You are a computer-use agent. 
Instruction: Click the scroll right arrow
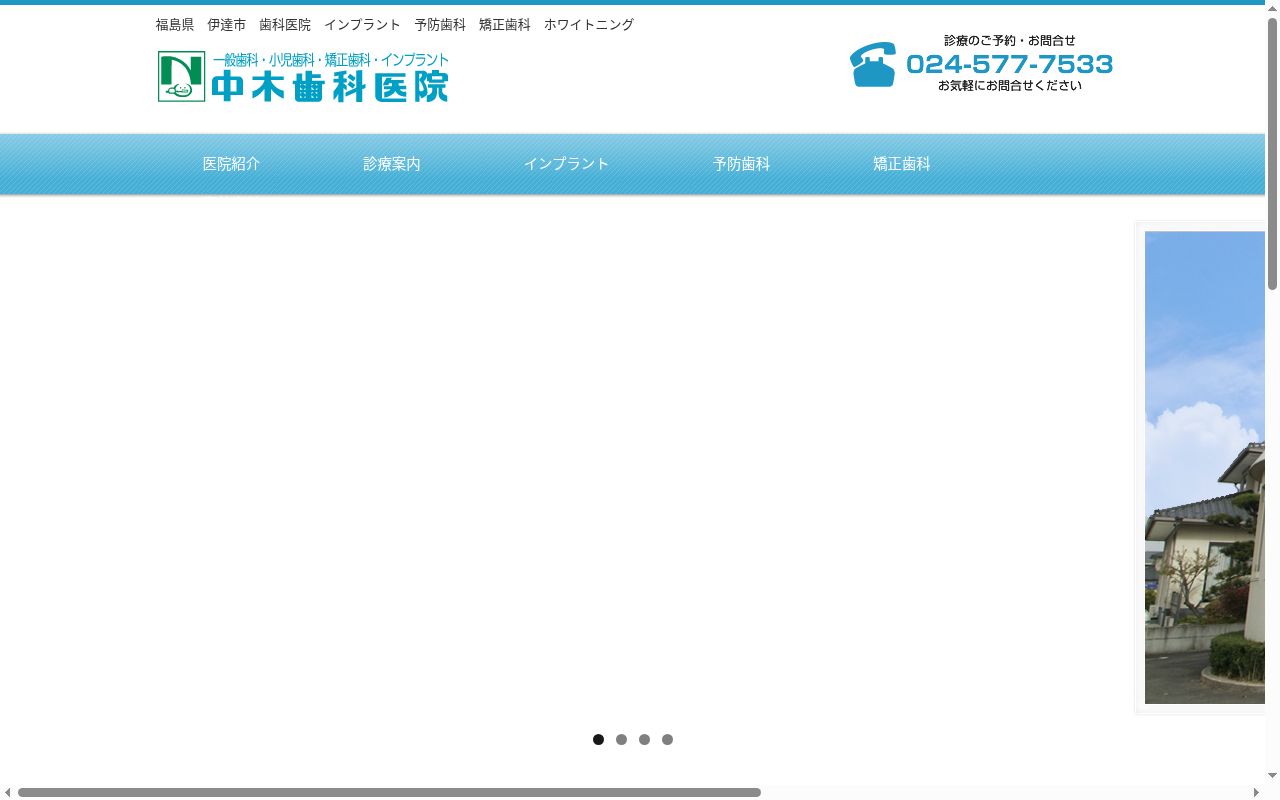(1256, 792)
